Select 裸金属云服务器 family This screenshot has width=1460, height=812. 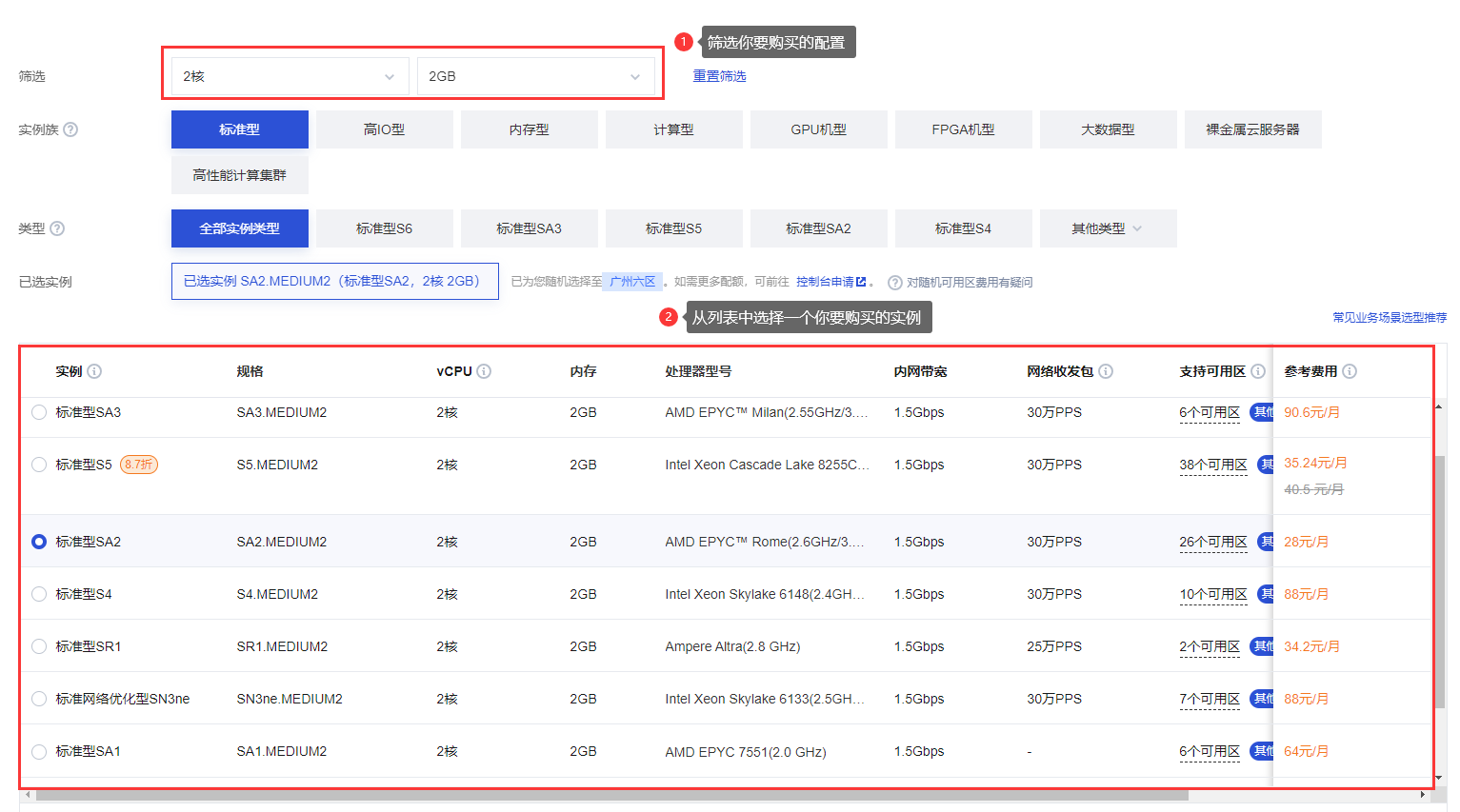(1253, 129)
